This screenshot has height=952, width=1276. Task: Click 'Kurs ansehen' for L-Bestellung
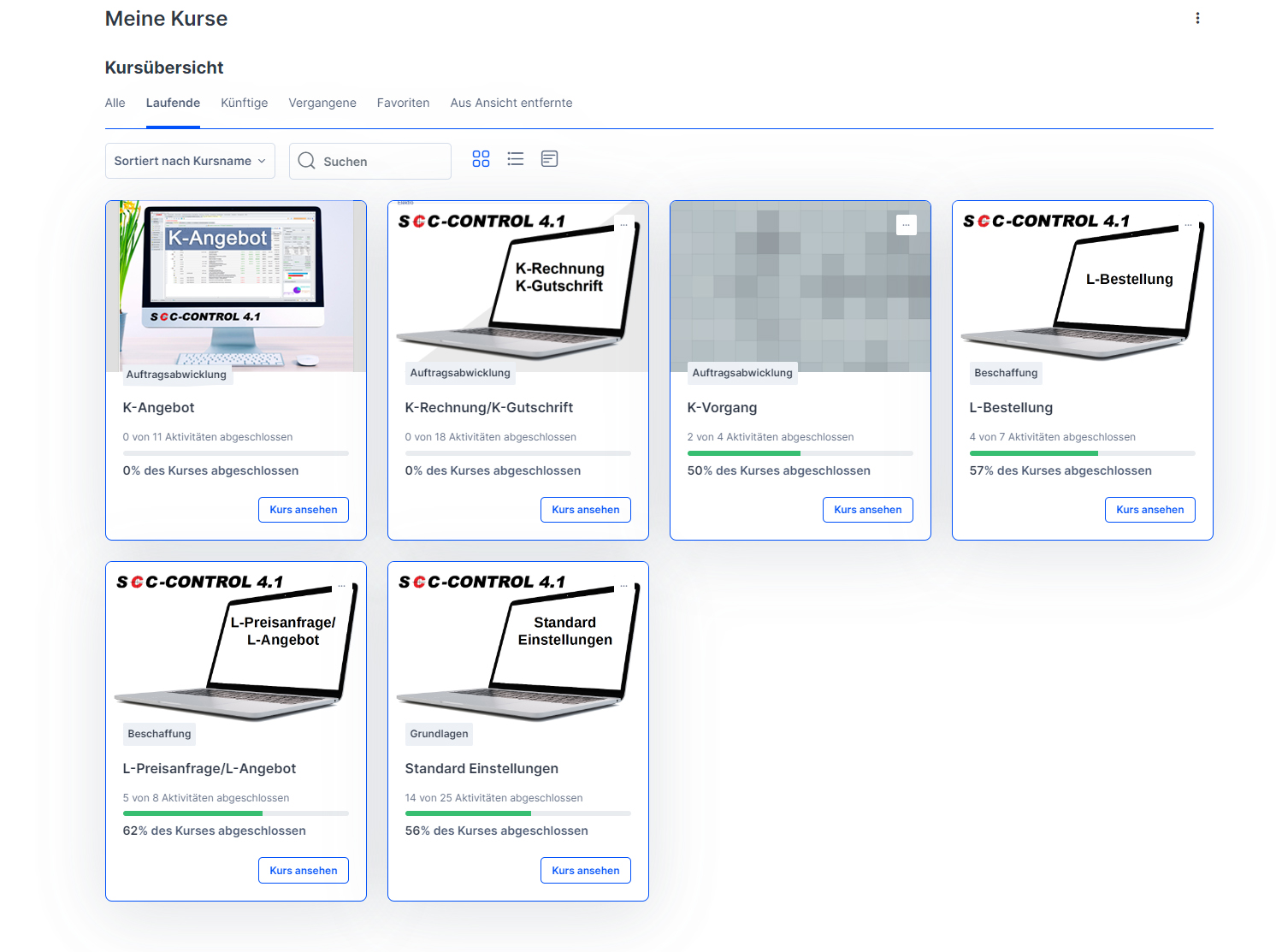point(1149,510)
